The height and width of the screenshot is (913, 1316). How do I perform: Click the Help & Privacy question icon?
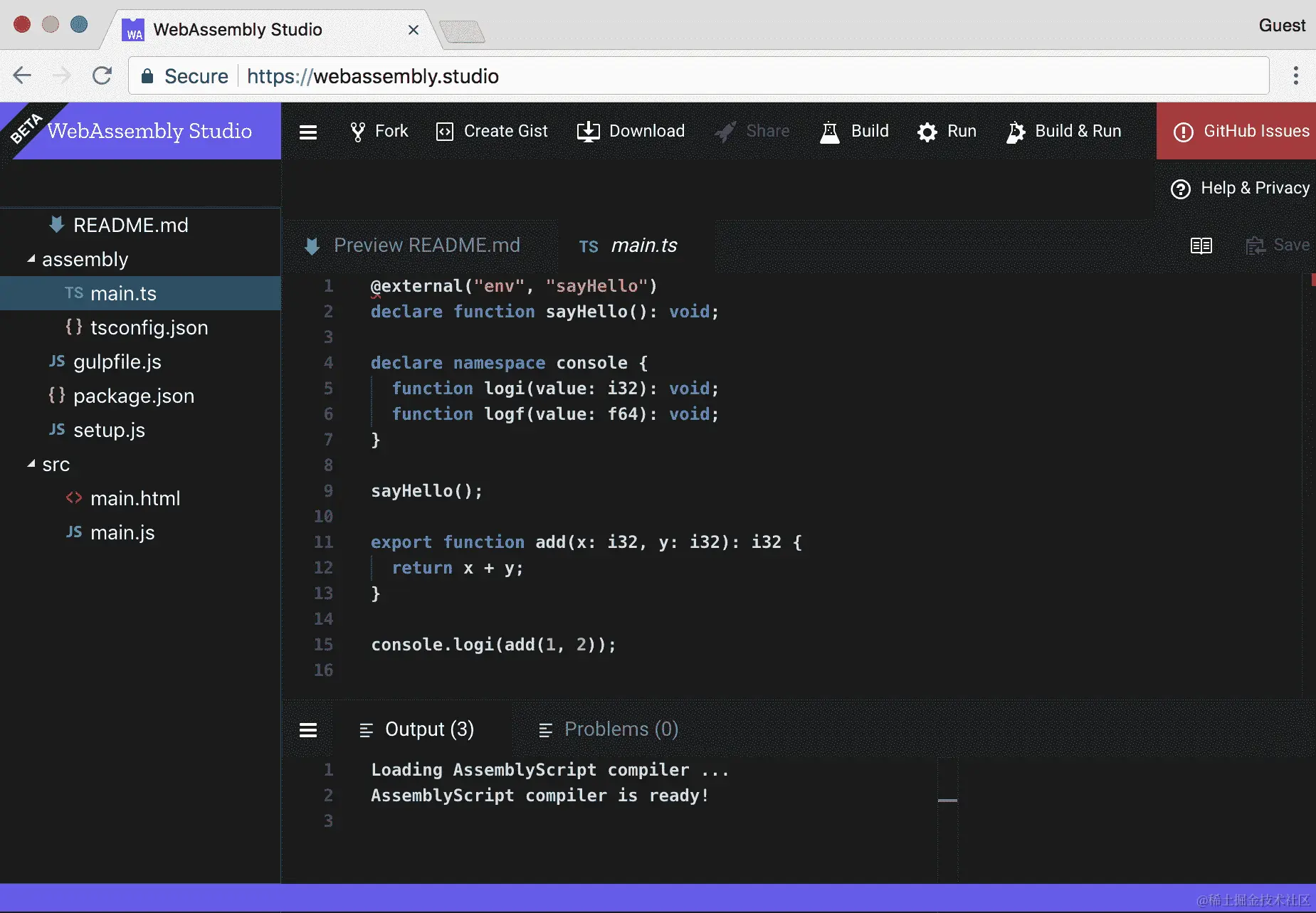(x=1181, y=189)
